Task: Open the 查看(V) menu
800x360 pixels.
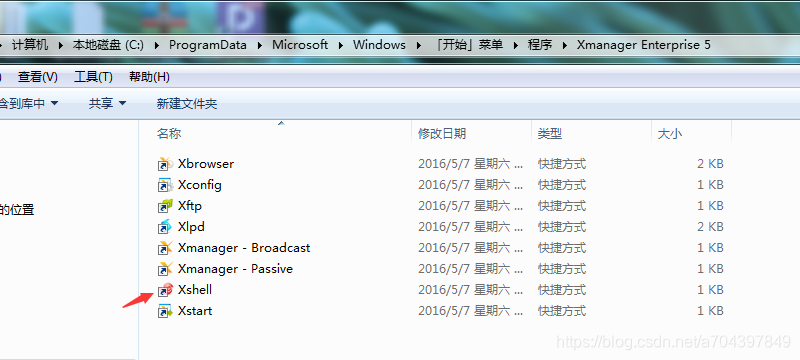Action: 38,77
